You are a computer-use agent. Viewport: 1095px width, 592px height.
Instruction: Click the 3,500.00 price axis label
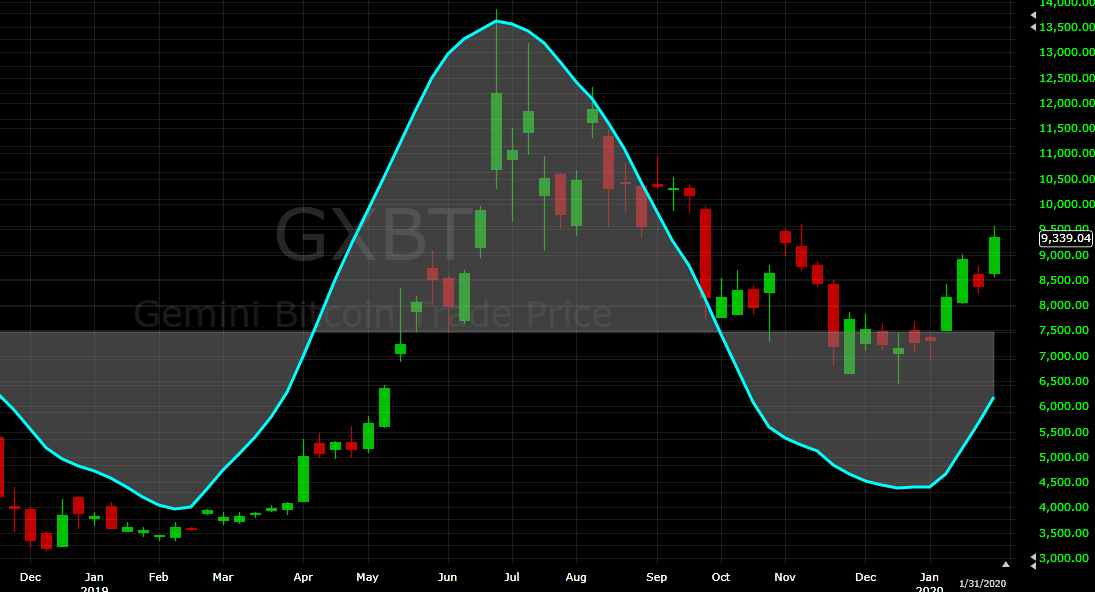click(x=1064, y=534)
